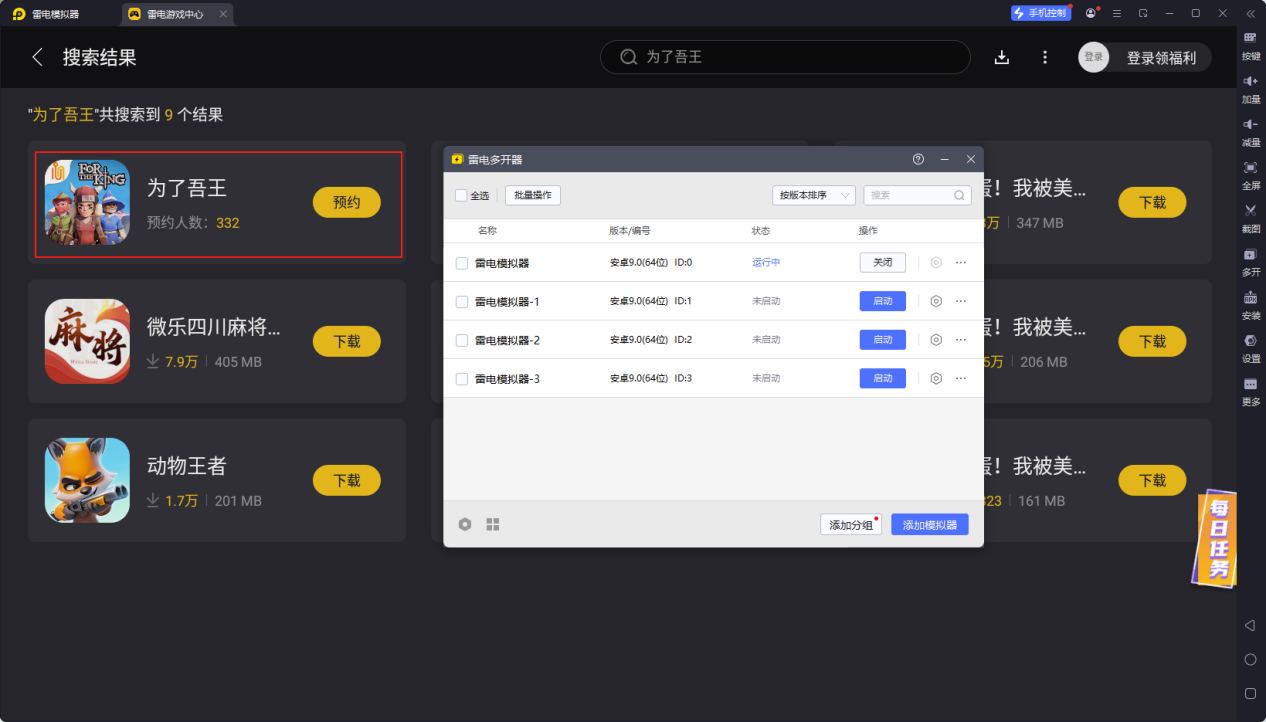
Task: Click the 登录 round login button
Action: pos(1094,57)
